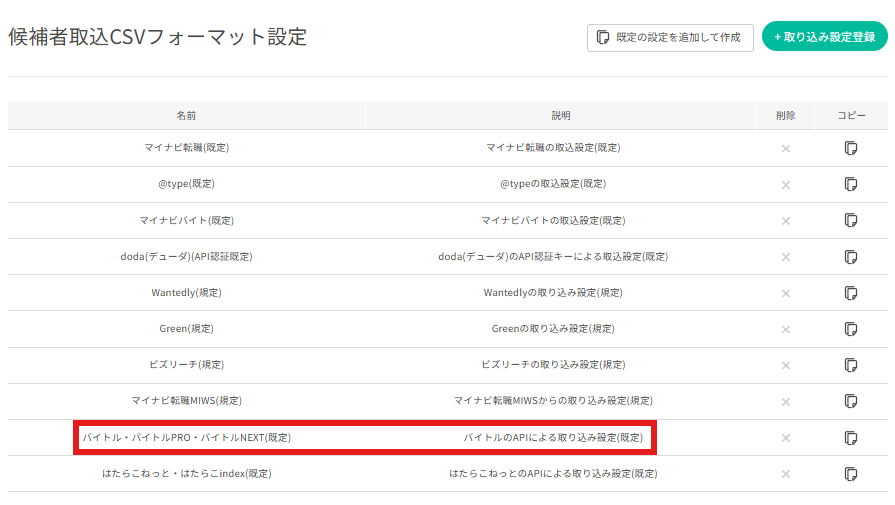Click delete X in the Green(規定) row
895x505 pixels.
(x=786, y=330)
